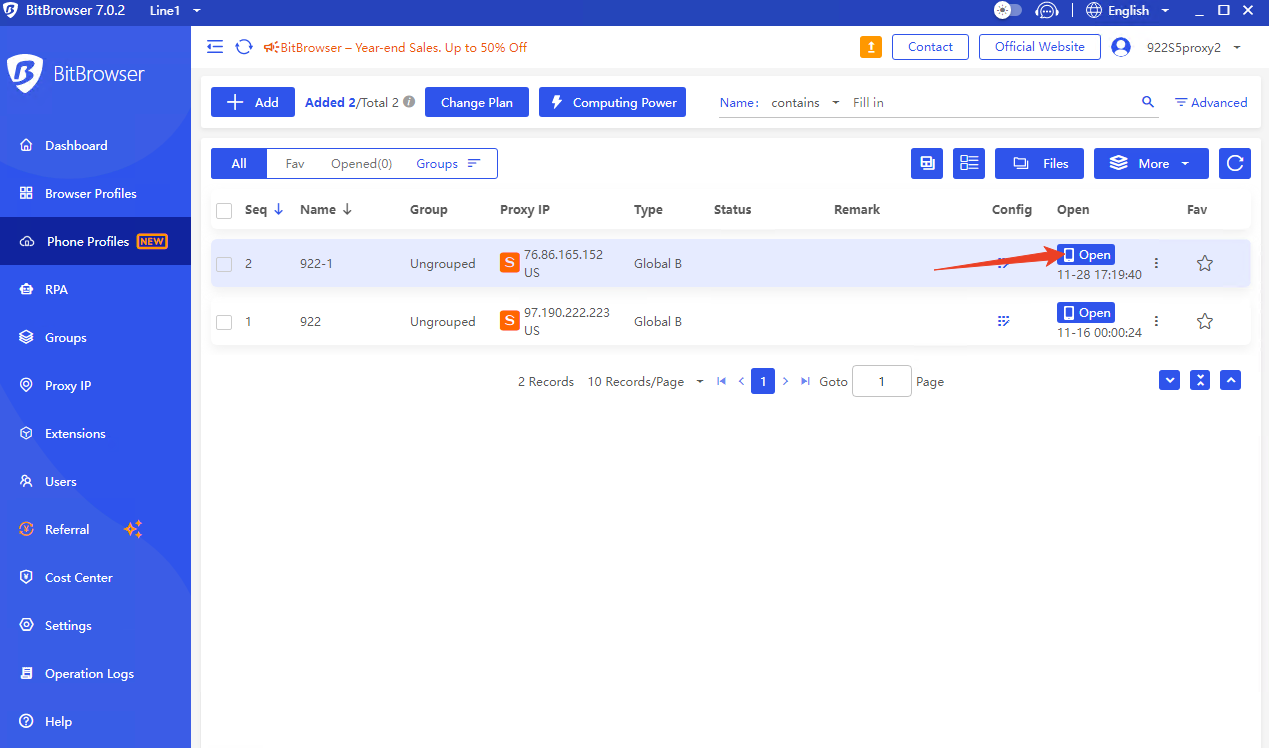Open the Official Website link
The width and height of the screenshot is (1269, 748).
[x=1040, y=47]
